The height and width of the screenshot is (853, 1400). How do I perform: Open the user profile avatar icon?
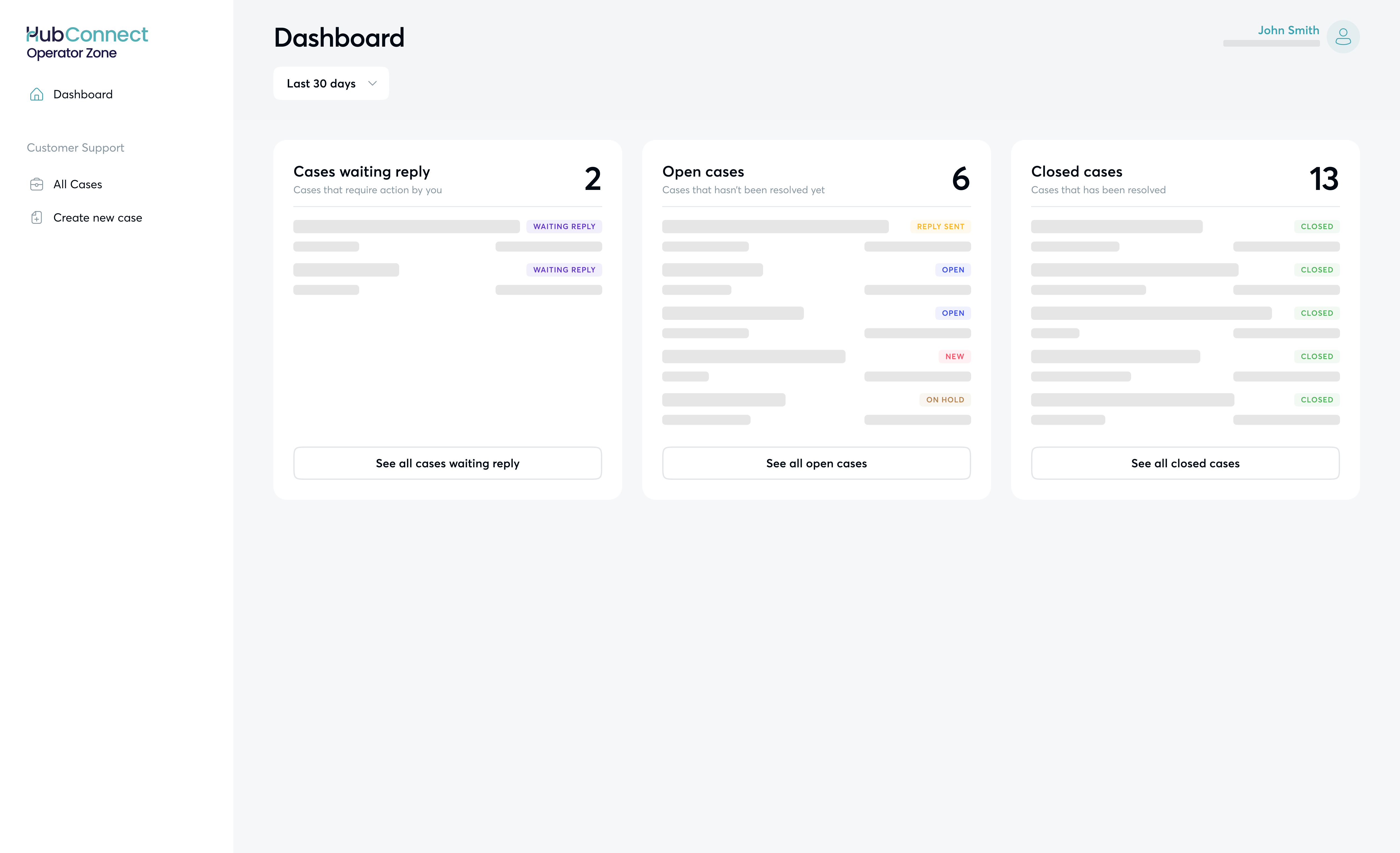pos(1342,37)
